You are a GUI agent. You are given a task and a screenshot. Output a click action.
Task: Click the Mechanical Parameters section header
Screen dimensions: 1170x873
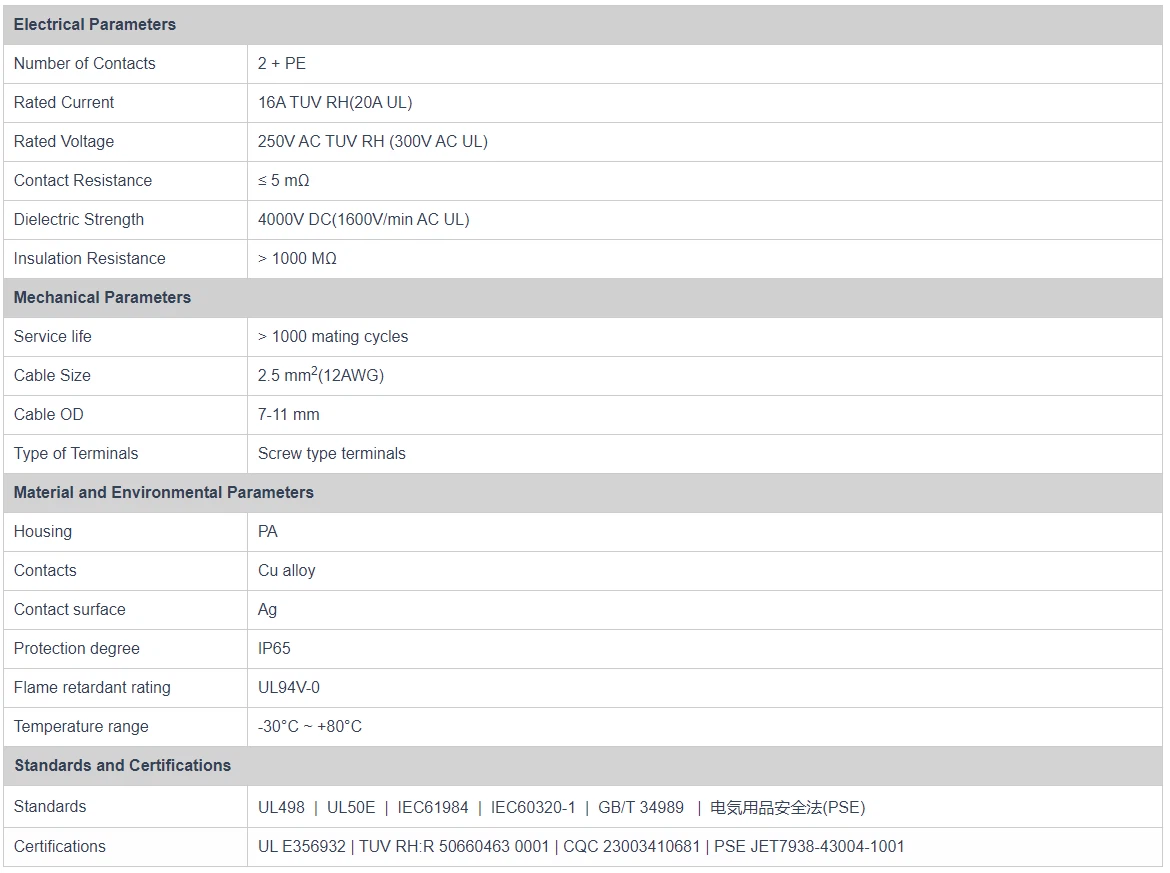click(x=102, y=297)
